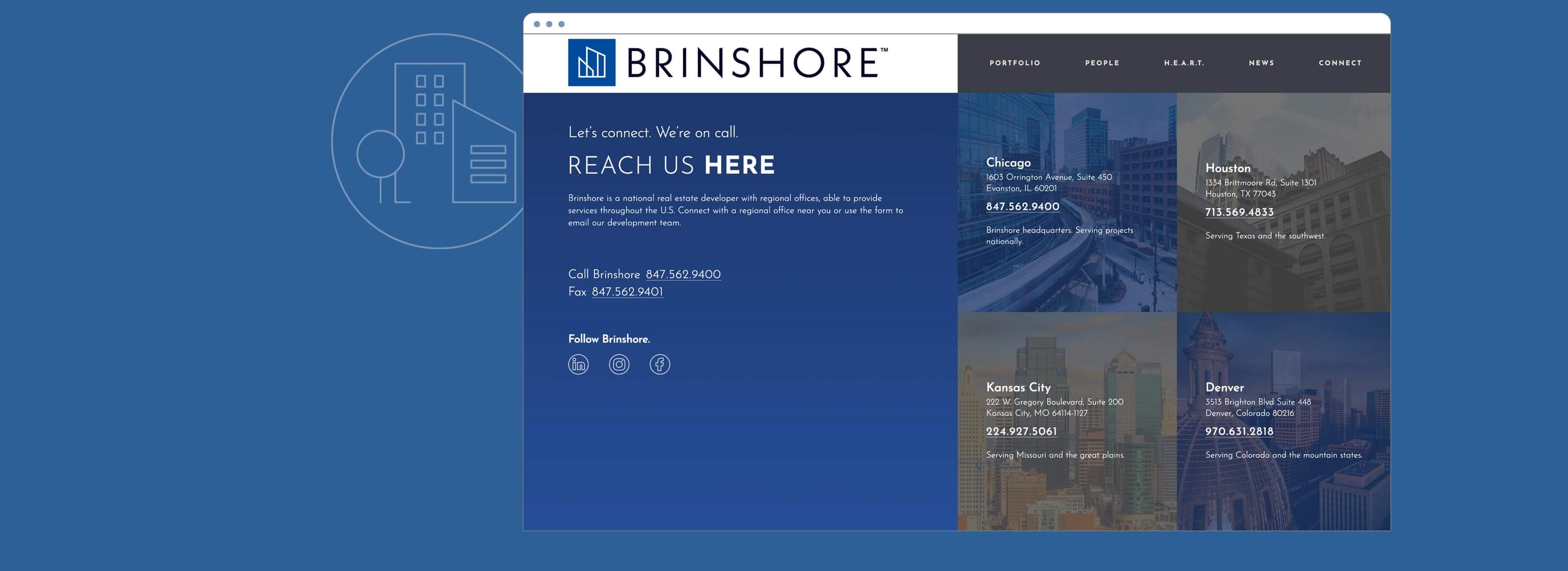Viewport: 1568px width, 571px height.
Task: Click Denver office phone 970.631.2818
Action: pyautogui.click(x=1239, y=432)
